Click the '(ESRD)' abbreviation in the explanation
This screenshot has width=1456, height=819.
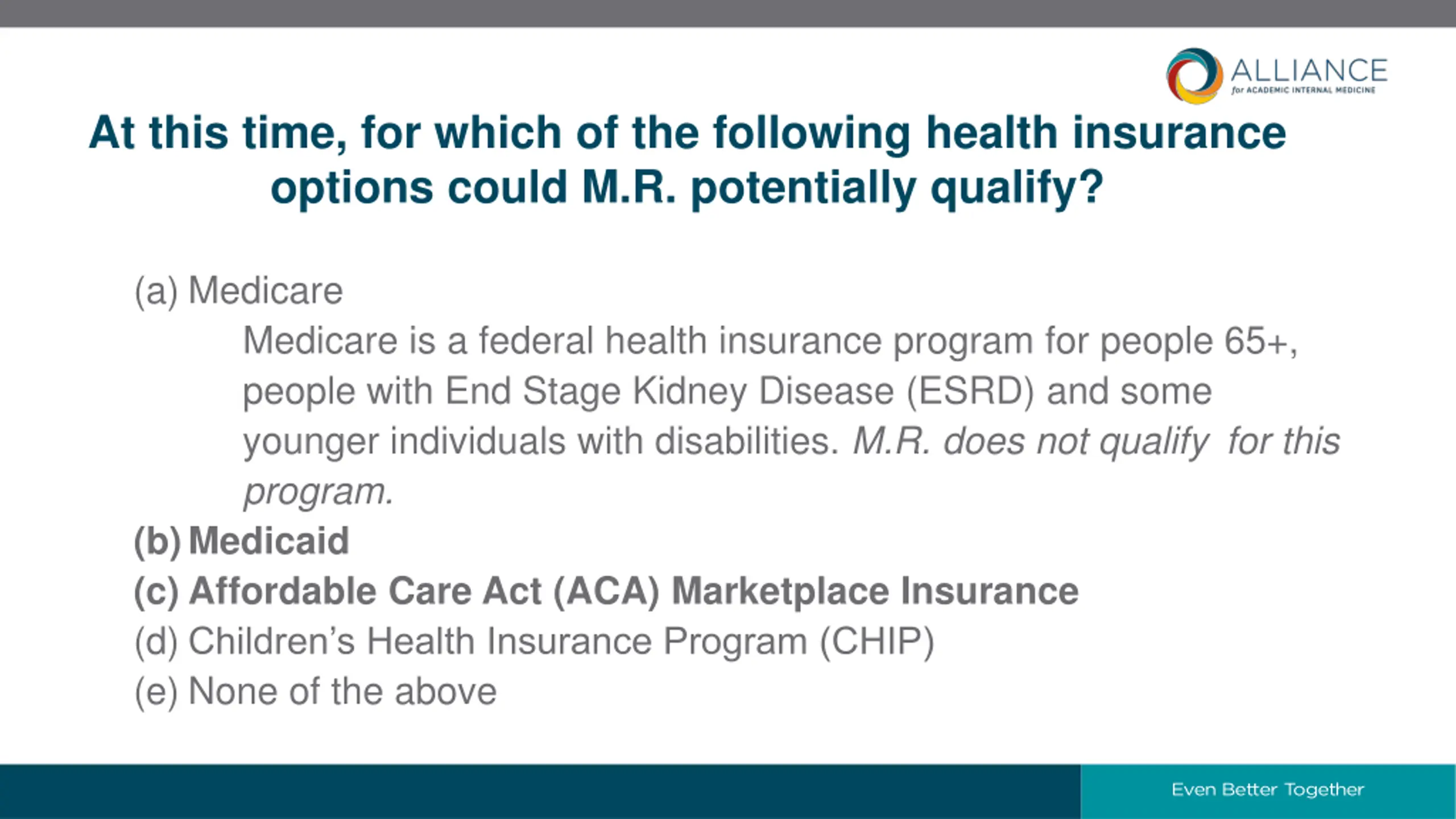tap(970, 391)
